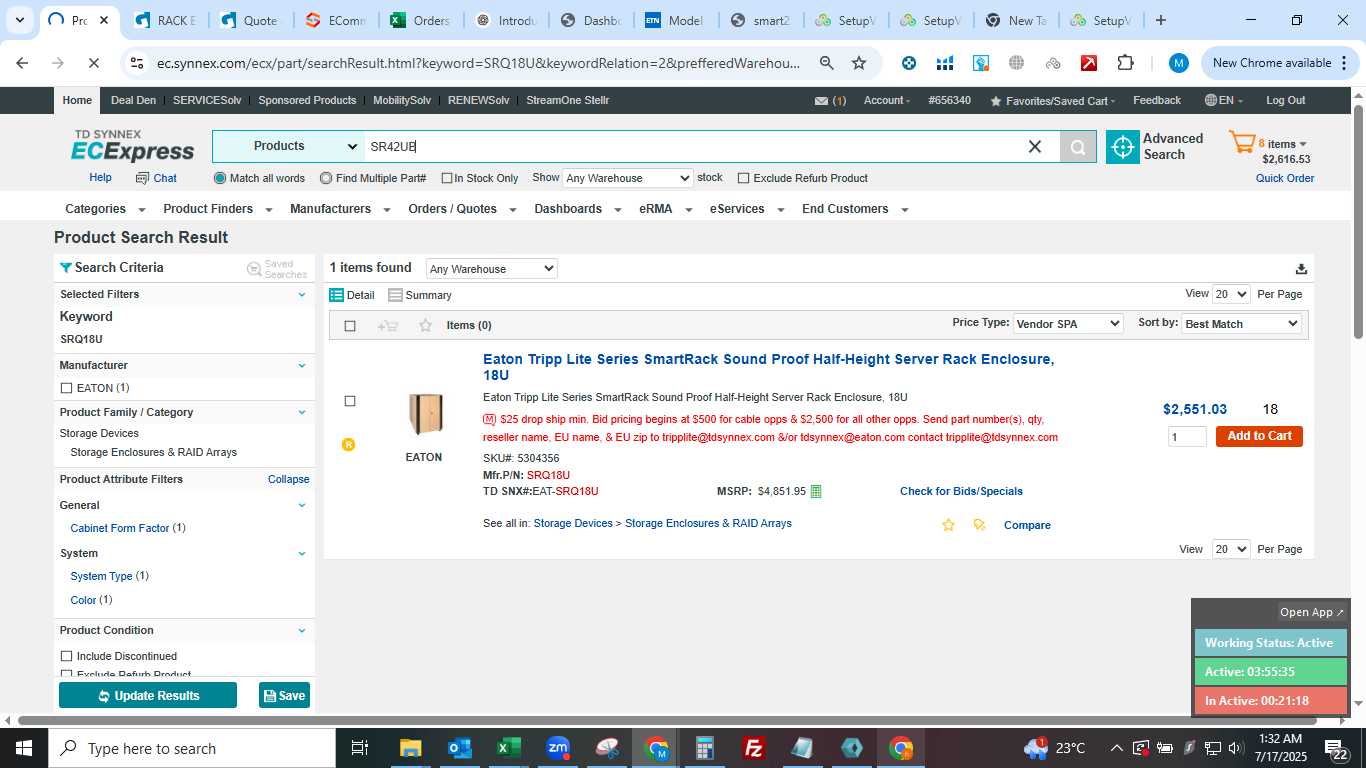Click Compare link
This screenshot has width=1366, height=768.
pyautogui.click(x=1027, y=525)
